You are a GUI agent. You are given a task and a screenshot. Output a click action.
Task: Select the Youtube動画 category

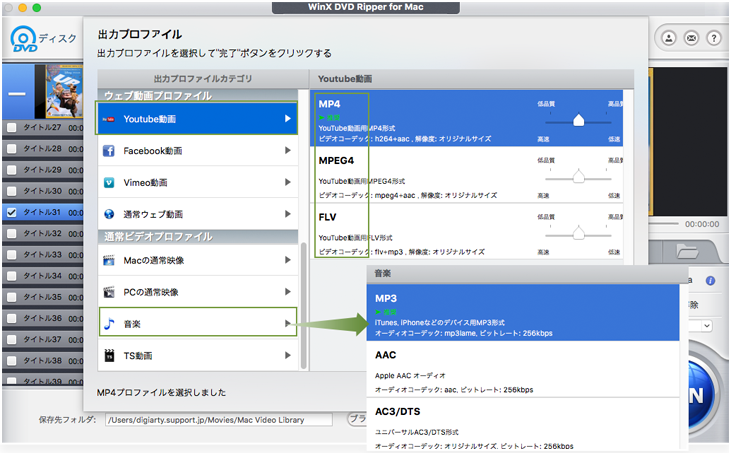(x=198, y=119)
